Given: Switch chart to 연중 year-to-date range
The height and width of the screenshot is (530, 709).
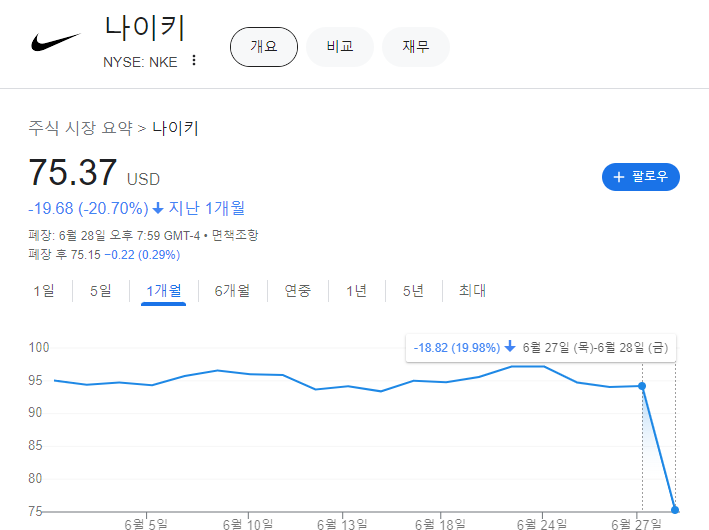Looking at the screenshot, I should click(298, 291).
